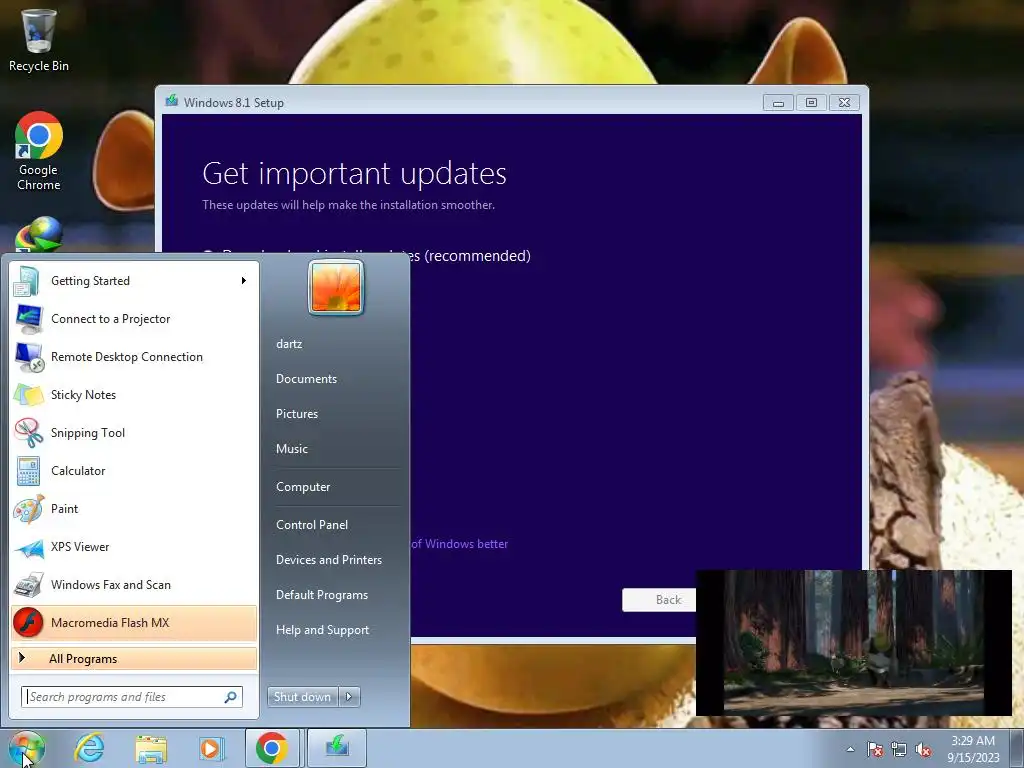Switch to Google Chrome taskbar button

[x=272, y=748]
